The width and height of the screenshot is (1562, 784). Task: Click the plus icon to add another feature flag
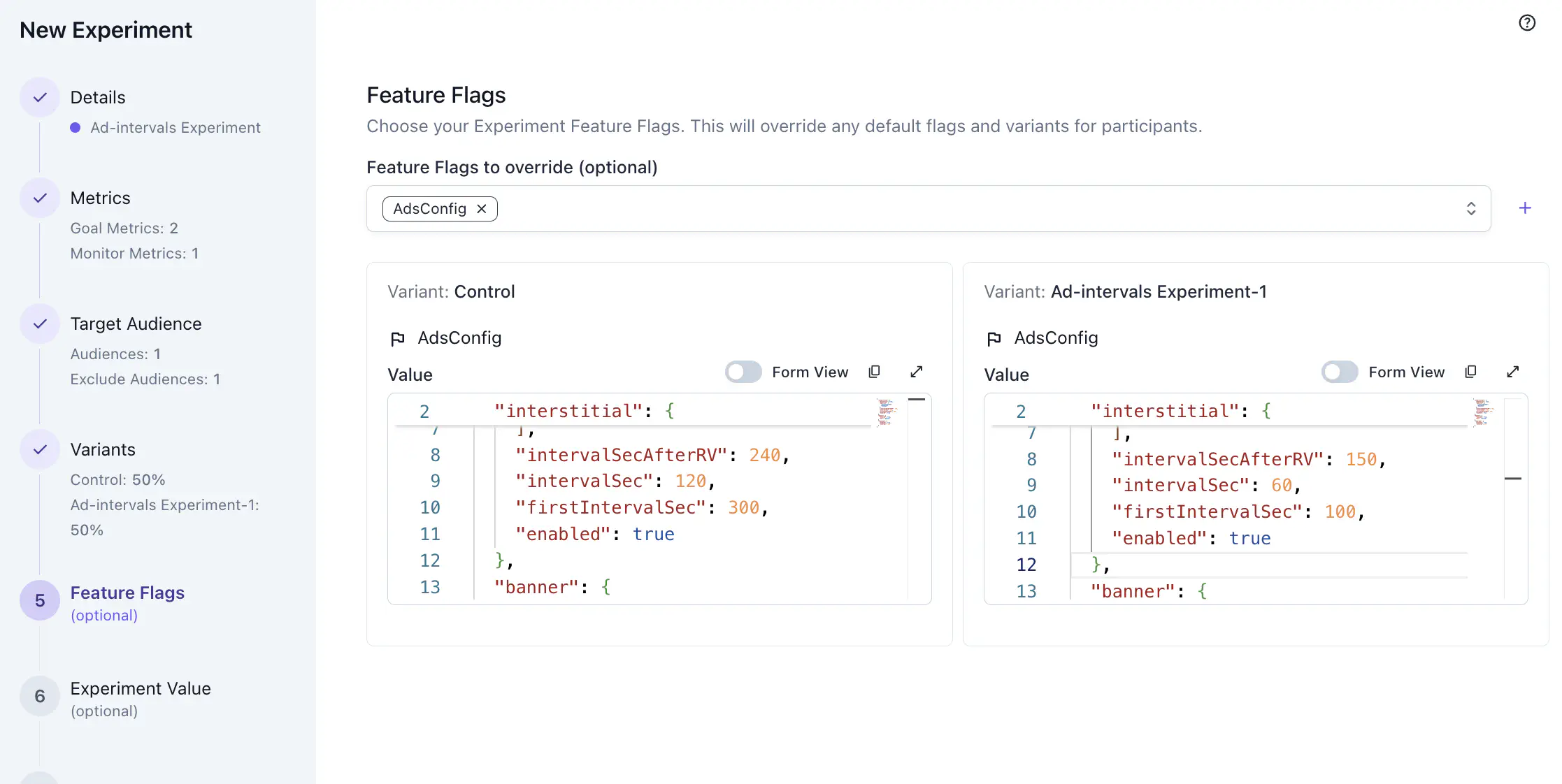point(1525,208)
